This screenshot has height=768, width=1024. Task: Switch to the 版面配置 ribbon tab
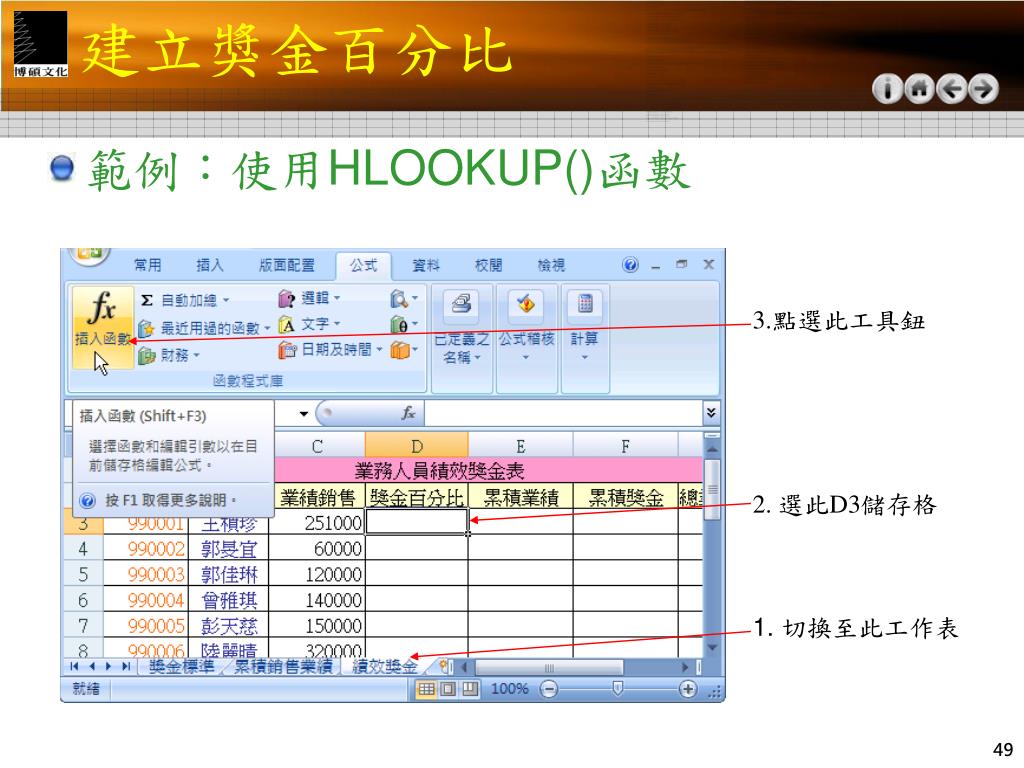click(x=287, y=265)
